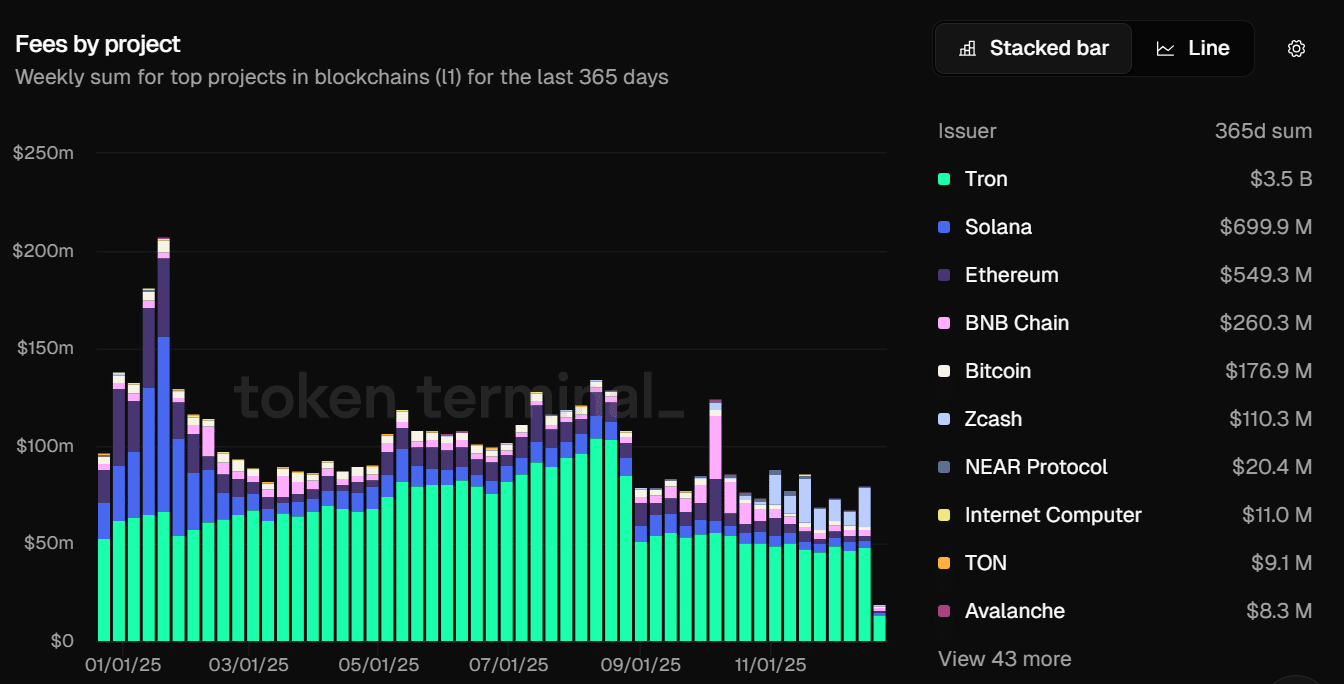1344x684 pixels.
Task: Select NEAR Protocol in the issuer list
Action: tap(1035, 467)
